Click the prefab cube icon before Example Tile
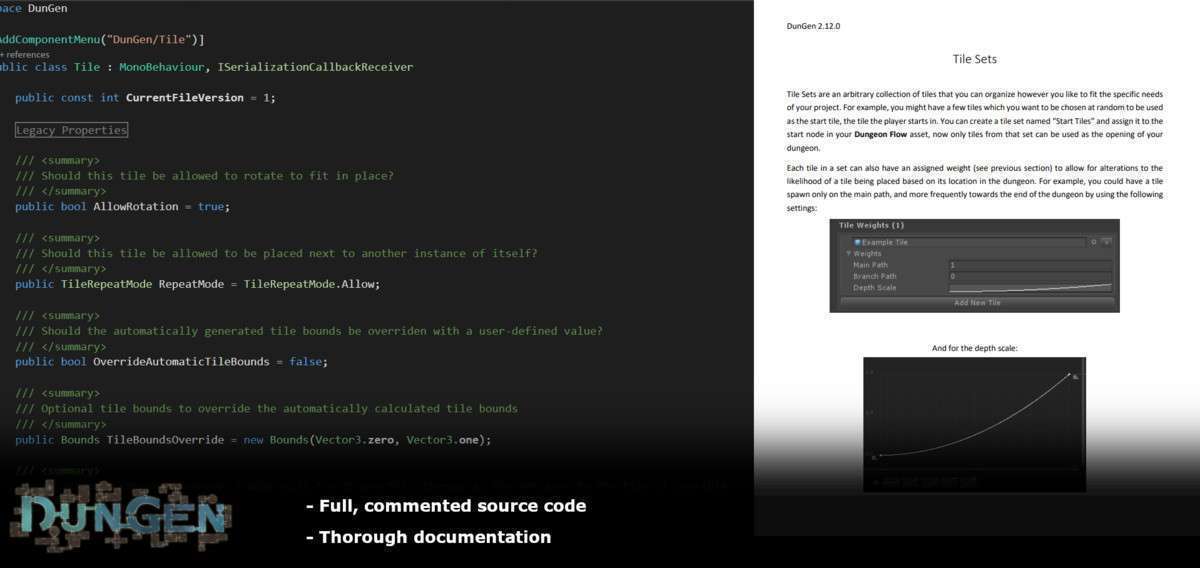 [x=858, y=242]
